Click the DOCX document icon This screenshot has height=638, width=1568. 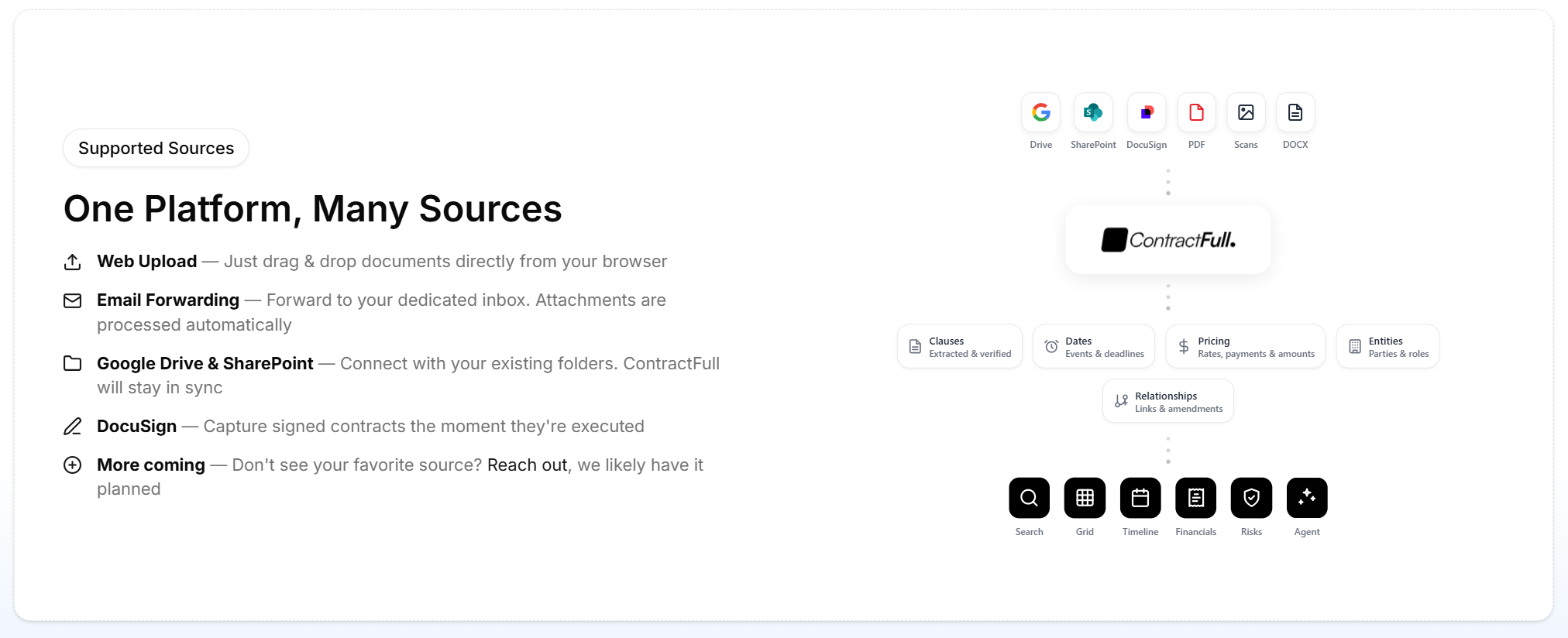tap(1295, 113)
